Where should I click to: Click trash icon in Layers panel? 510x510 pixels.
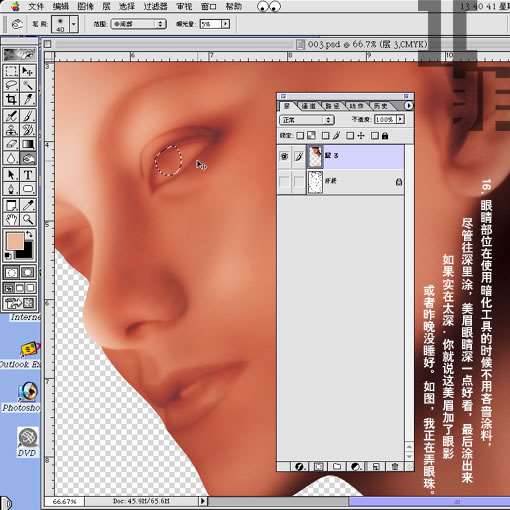pyautogui.click(x=395, y=467)
